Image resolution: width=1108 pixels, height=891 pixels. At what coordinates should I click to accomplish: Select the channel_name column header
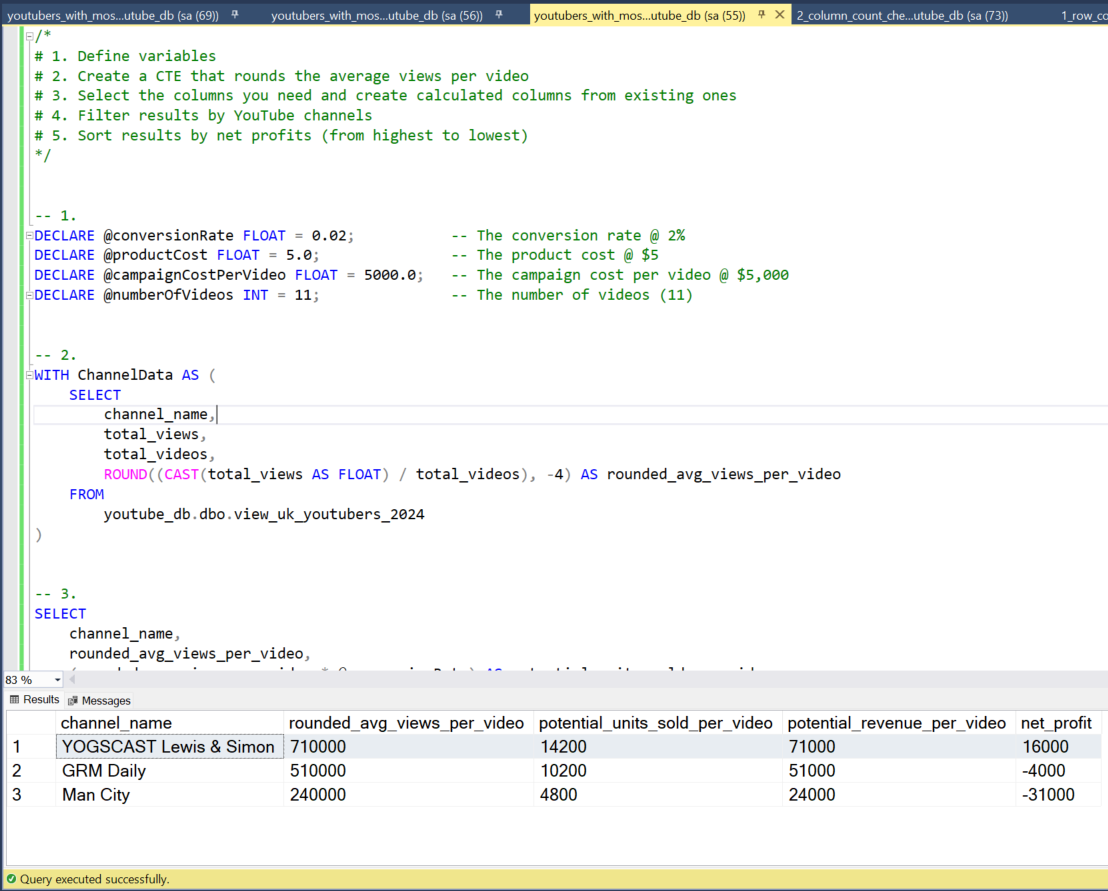coord(116,723)
